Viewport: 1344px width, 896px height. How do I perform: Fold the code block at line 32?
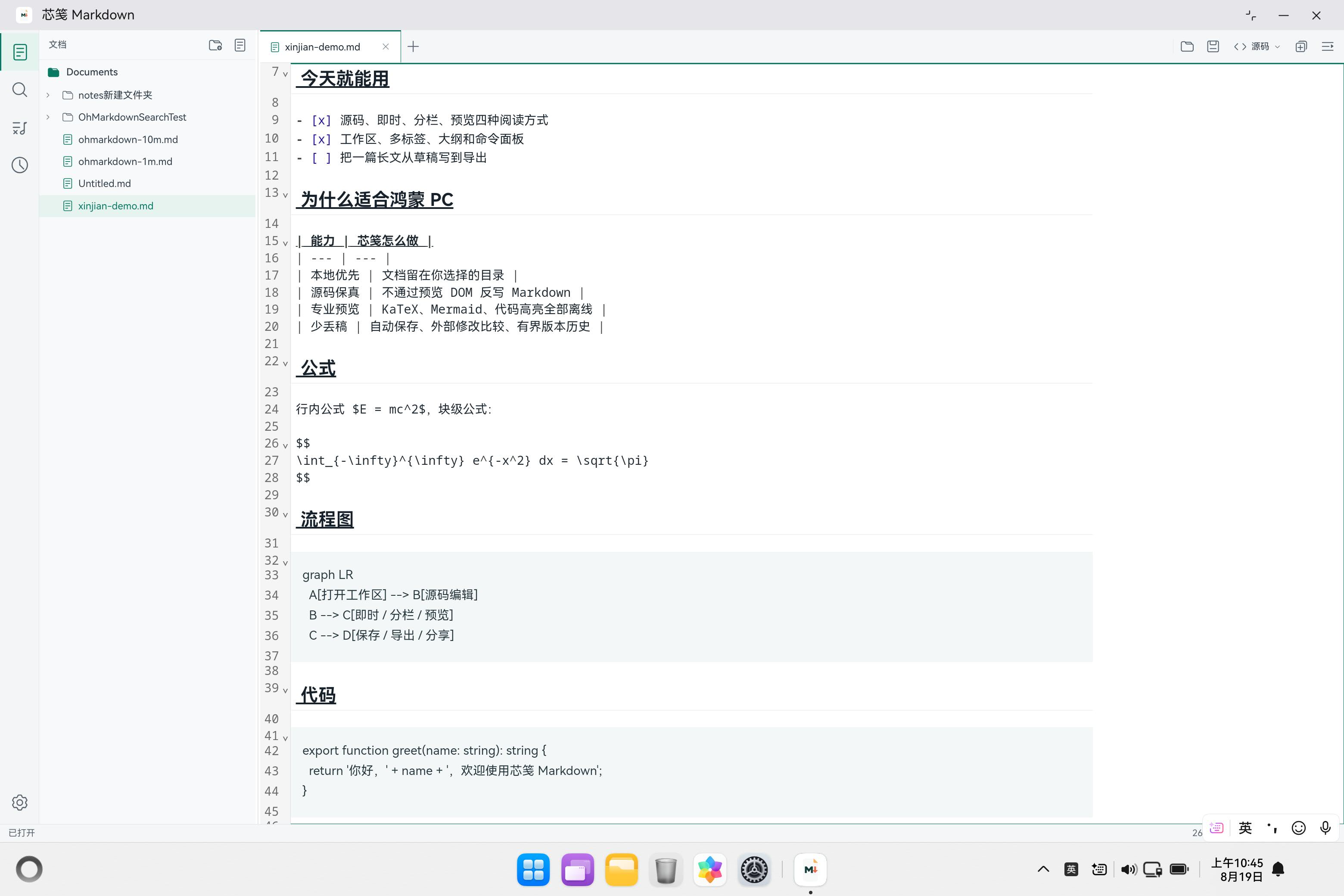click(x=285, y=563)
